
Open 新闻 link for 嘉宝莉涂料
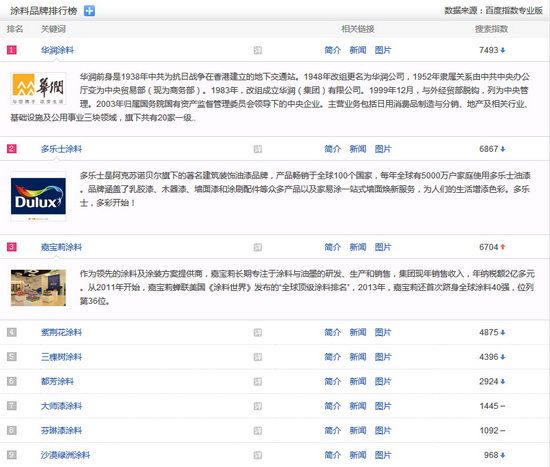pos(358,247)
